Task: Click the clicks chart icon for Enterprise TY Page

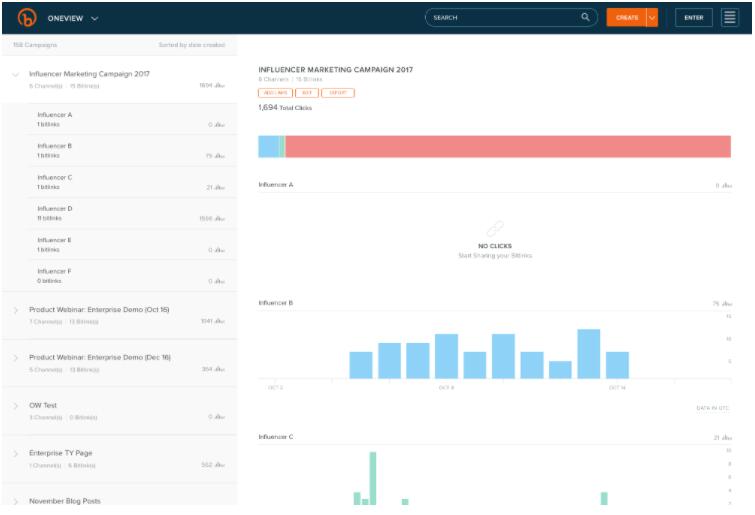Action: coord(221,465)
